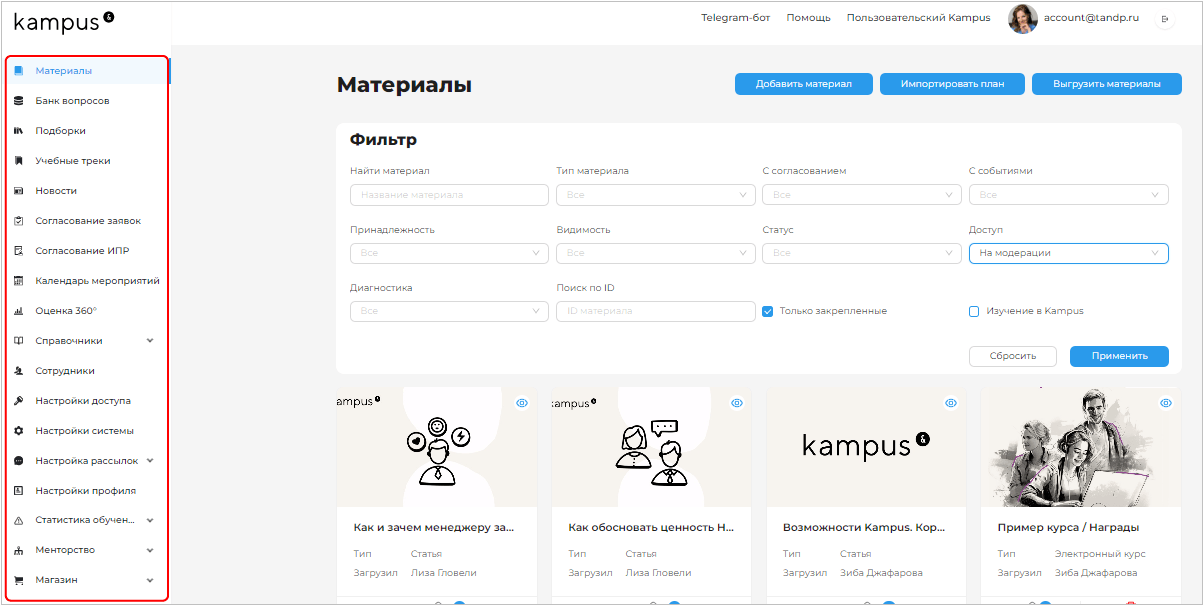
Task: Click the eye preview icon on Пример курса card
Action: (x=1165, y=403)
